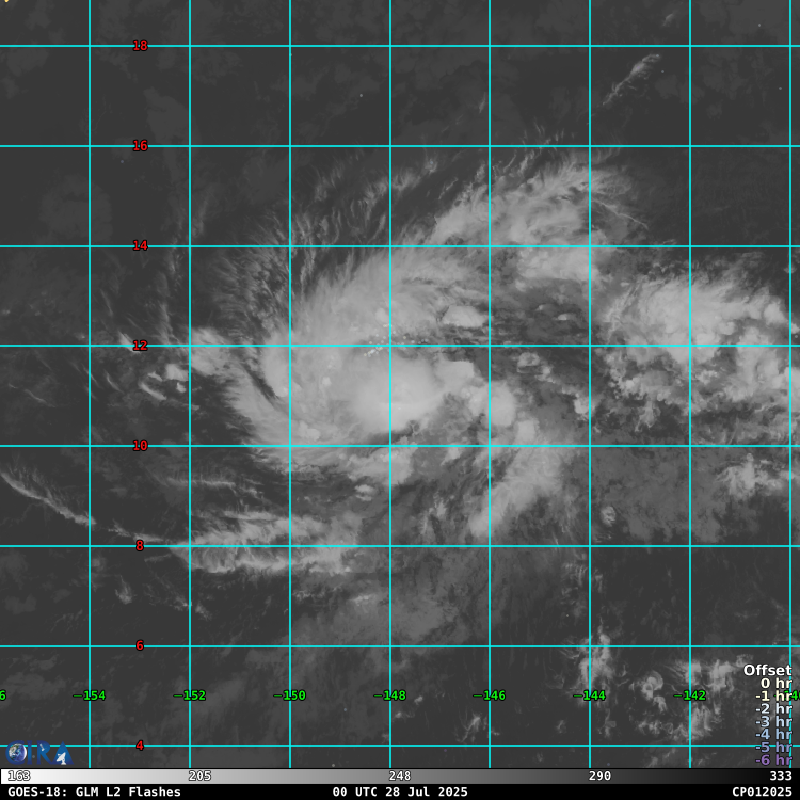The image size is (800, 800).
Task: Click the Offset legend heading
Action: pyautogui.click(x=766, y=670)
